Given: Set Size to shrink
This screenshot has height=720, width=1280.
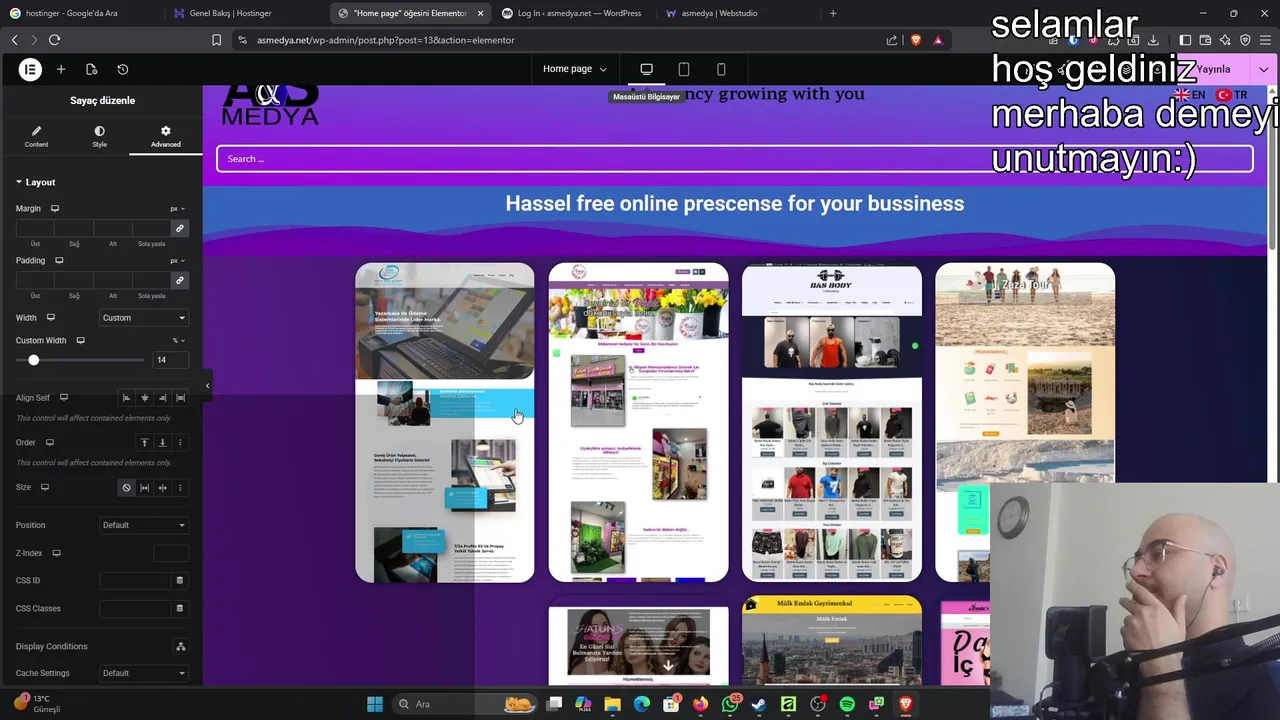Looking at the screenshot, I should tap(162, 487).
